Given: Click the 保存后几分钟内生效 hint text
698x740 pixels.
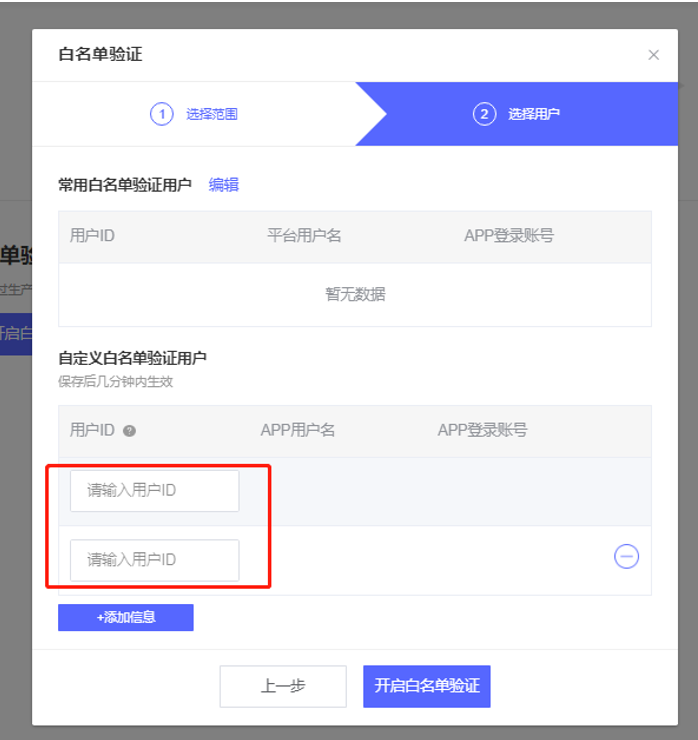Looking at the screenshot, I should click(115, 381).
